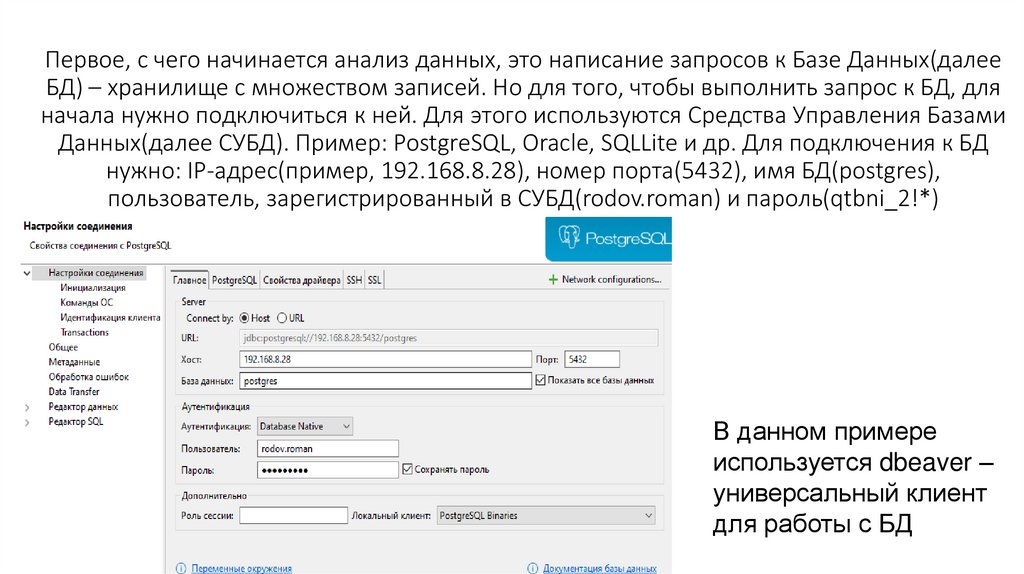1024x574 pixels.
Task: Select Редактор SQL tree item
Action: (x=76, y=422)
